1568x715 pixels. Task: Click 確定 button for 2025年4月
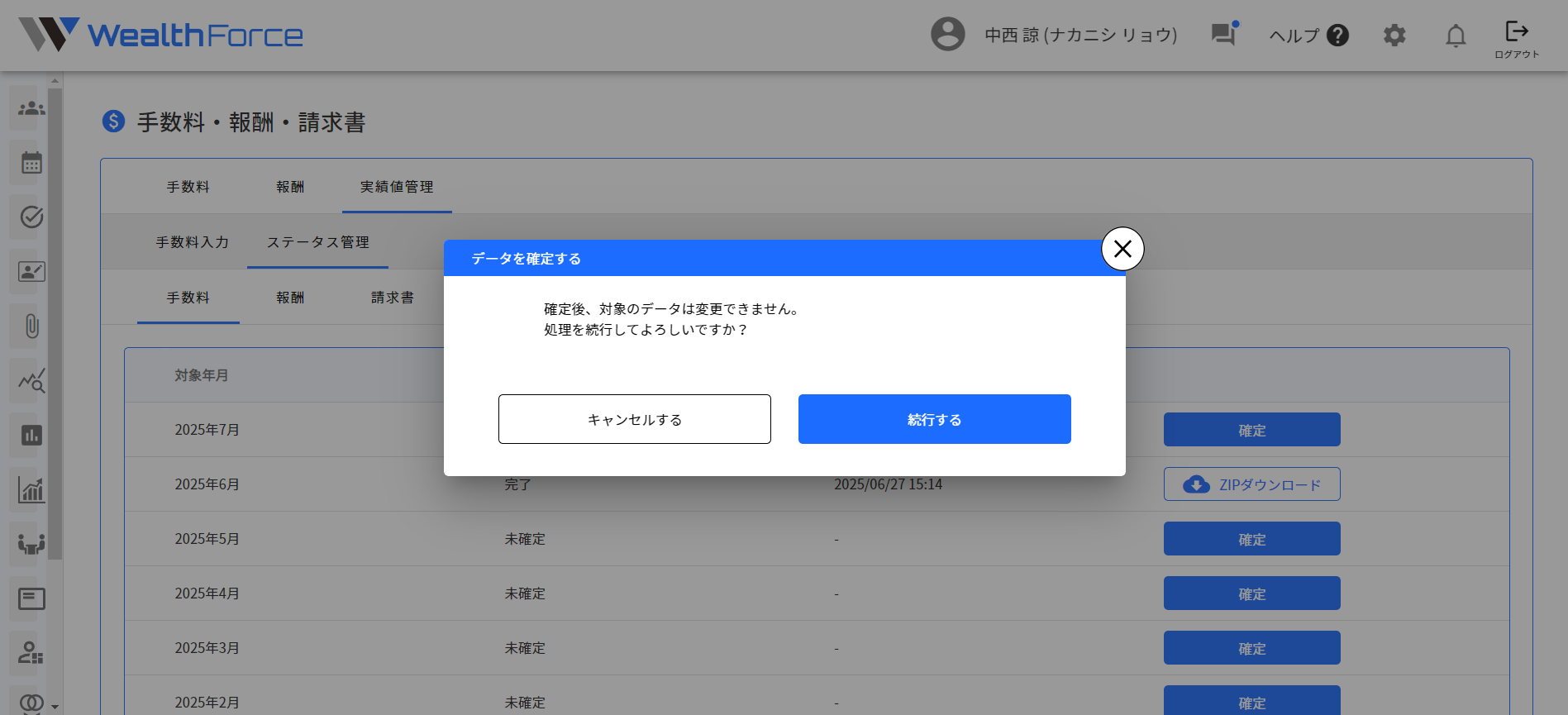click(1251, 593)
